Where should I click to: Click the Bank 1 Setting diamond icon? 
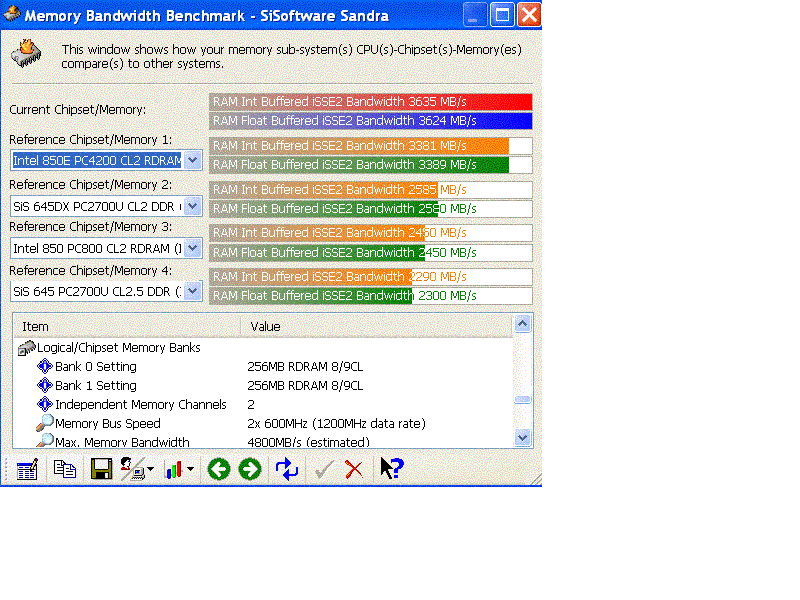(x=45, y=385)
